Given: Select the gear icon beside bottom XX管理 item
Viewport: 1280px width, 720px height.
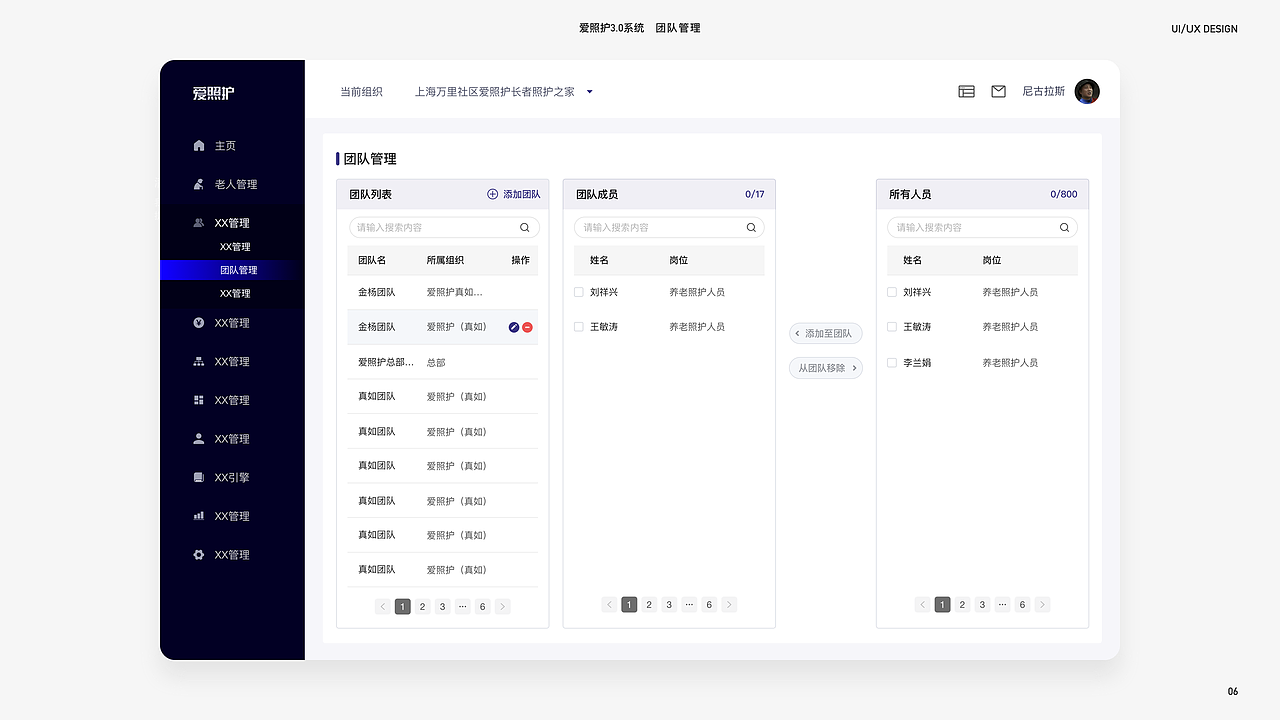Looking at the screenshot, I should [198, 555].
